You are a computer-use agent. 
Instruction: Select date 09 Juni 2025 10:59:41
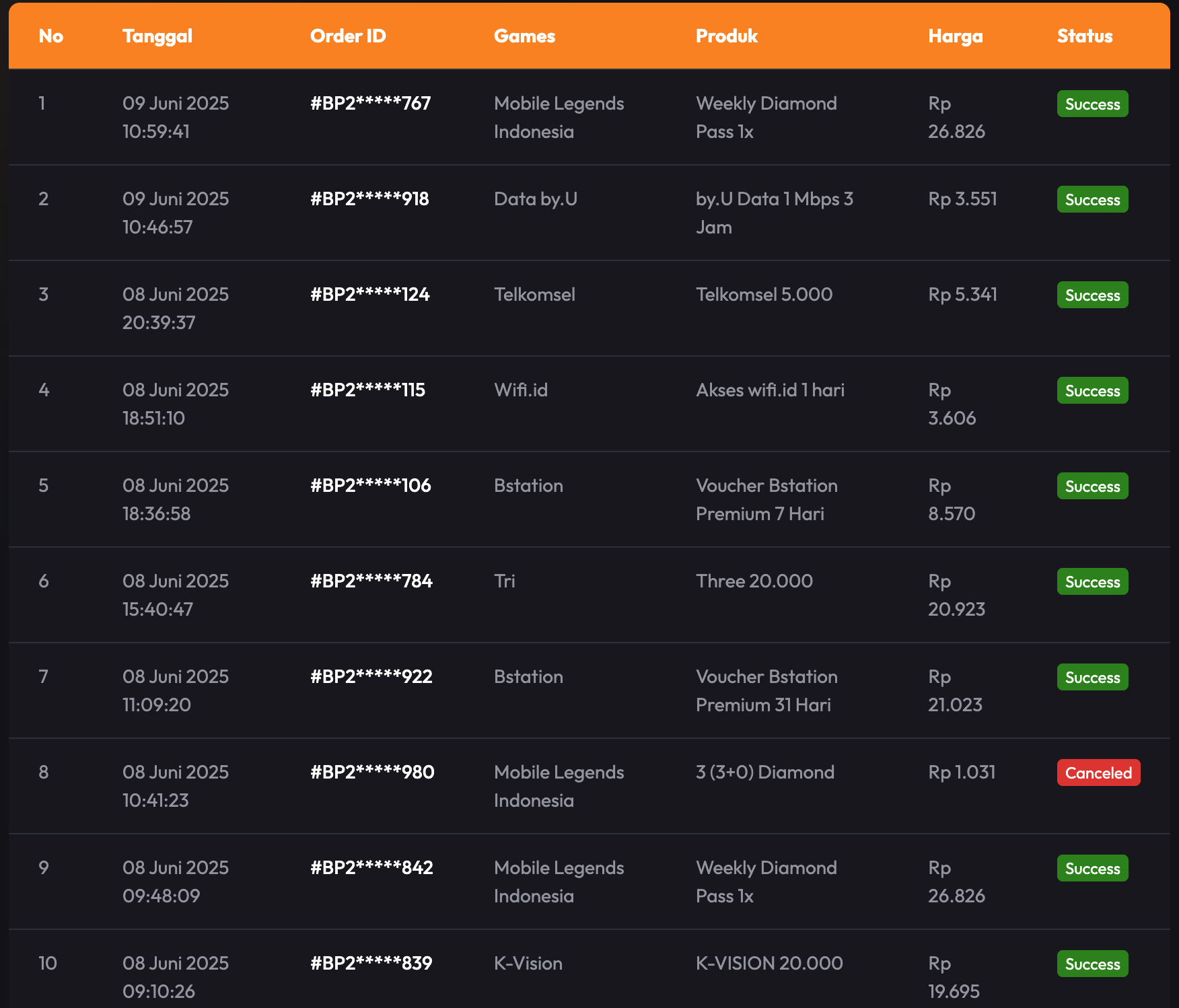(x=176, y=118)
